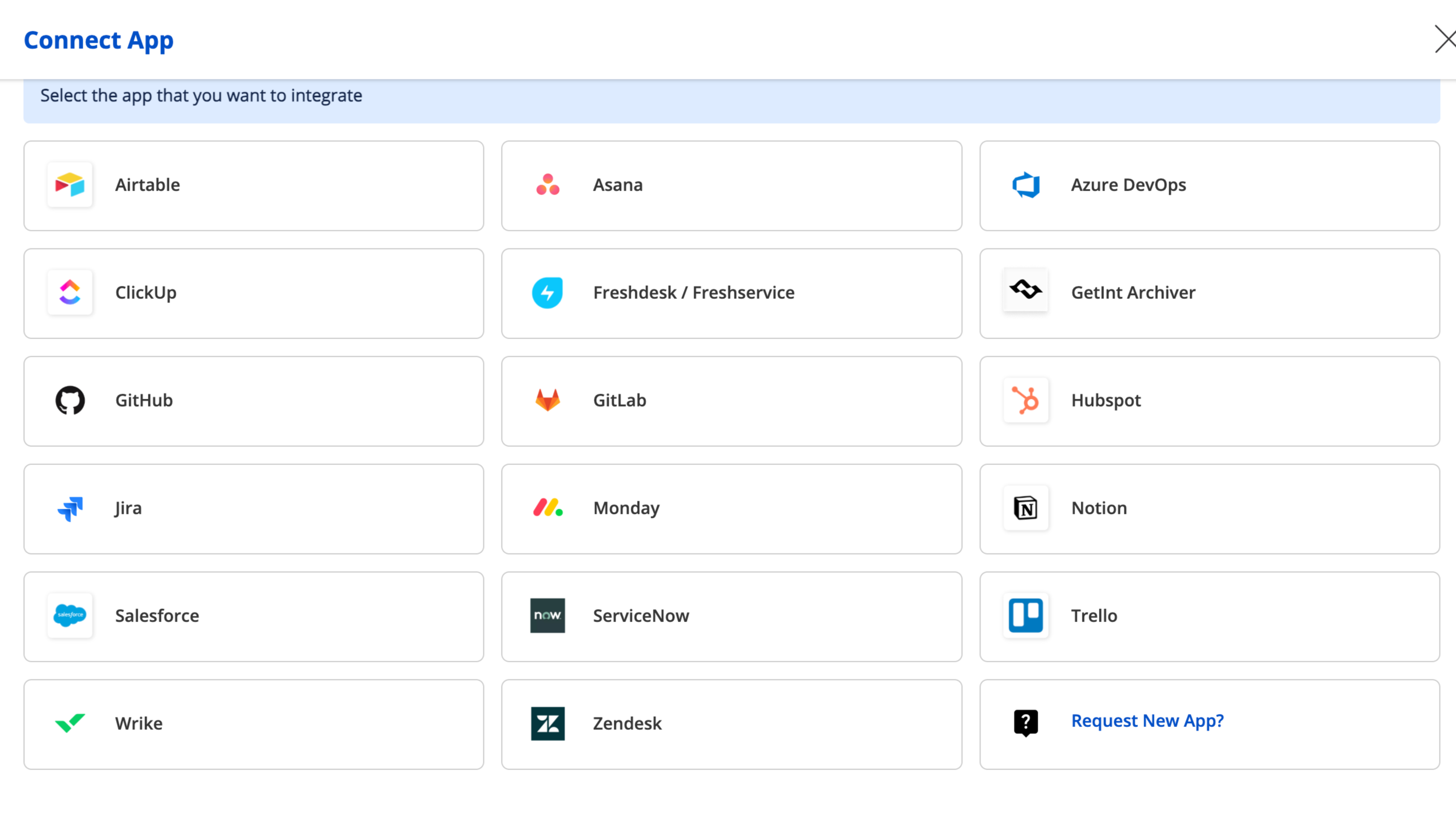Select the Wrike app card

pos(253,723)
